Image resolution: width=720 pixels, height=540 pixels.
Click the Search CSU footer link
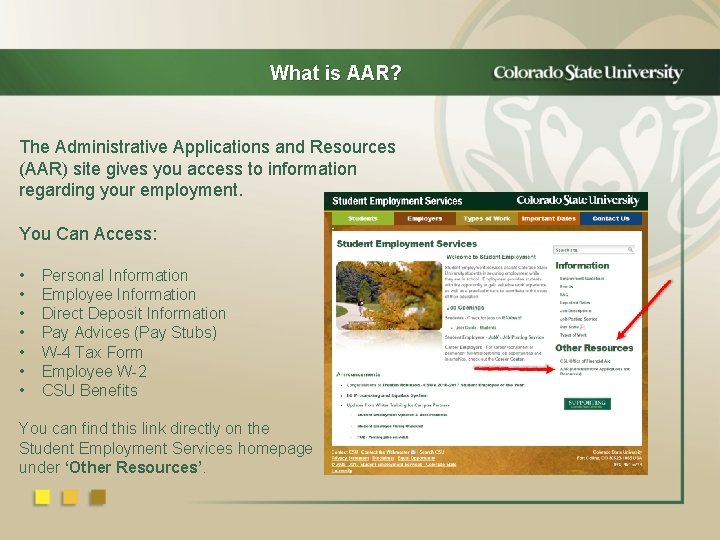coord(432,452)
